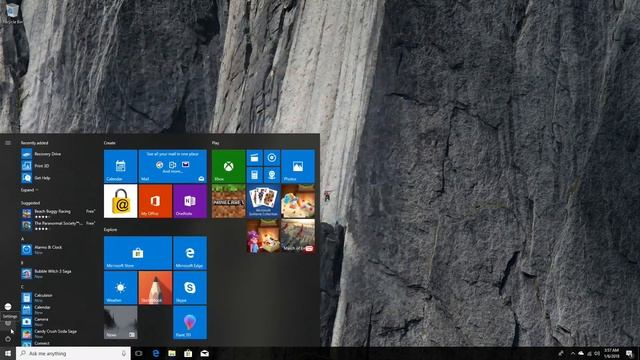The width and height of the screenshot is (640, 360).
Task: Open the News tile
Action: click(120, 322)
